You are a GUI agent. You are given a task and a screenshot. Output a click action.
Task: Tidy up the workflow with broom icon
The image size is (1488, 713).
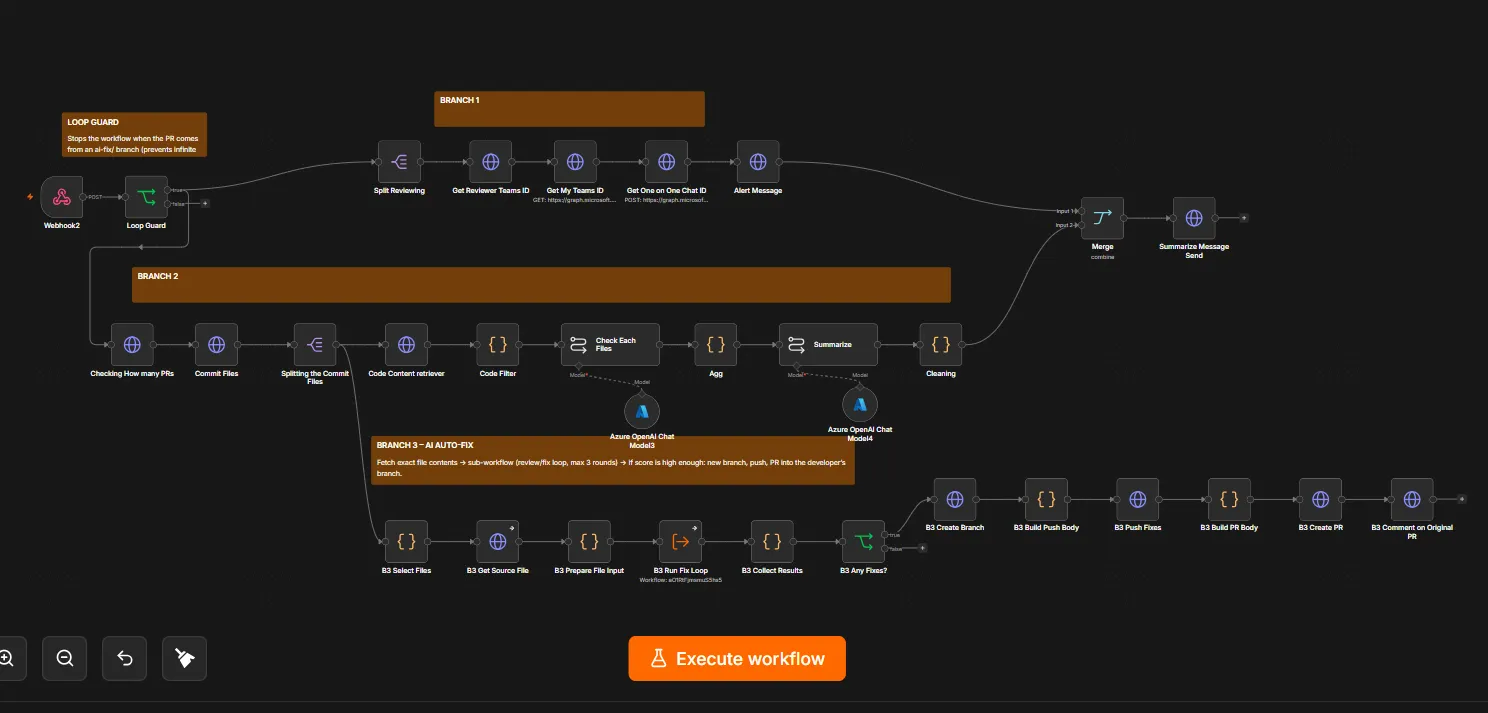tap(184, 658)
